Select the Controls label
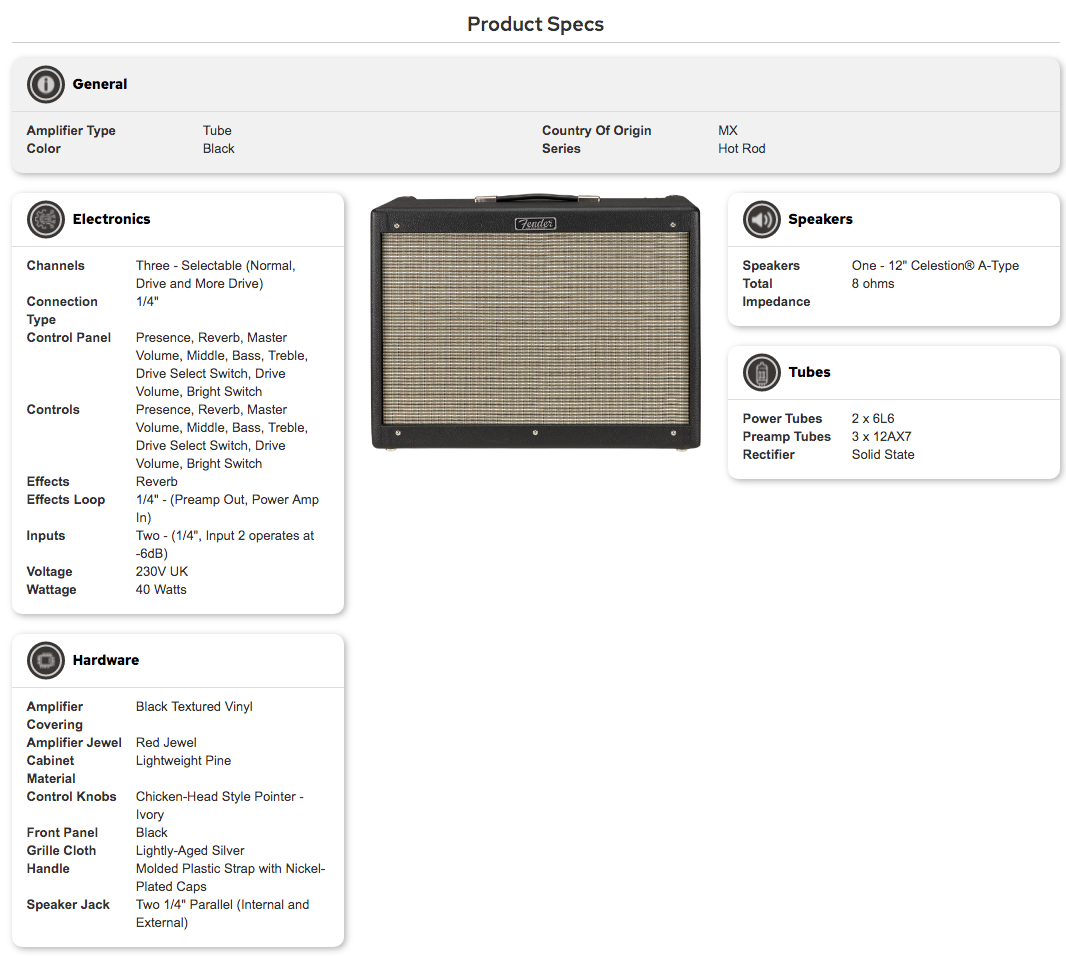Image resolution: width=1066 pixels, height=956 pixels. 53,410
